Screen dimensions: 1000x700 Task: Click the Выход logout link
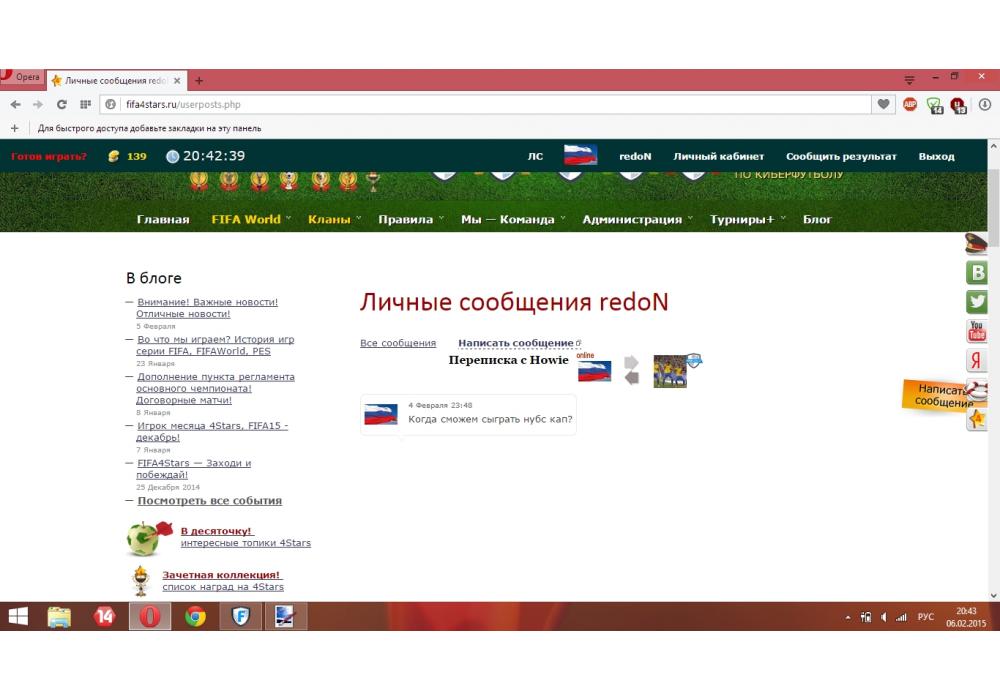936,157
